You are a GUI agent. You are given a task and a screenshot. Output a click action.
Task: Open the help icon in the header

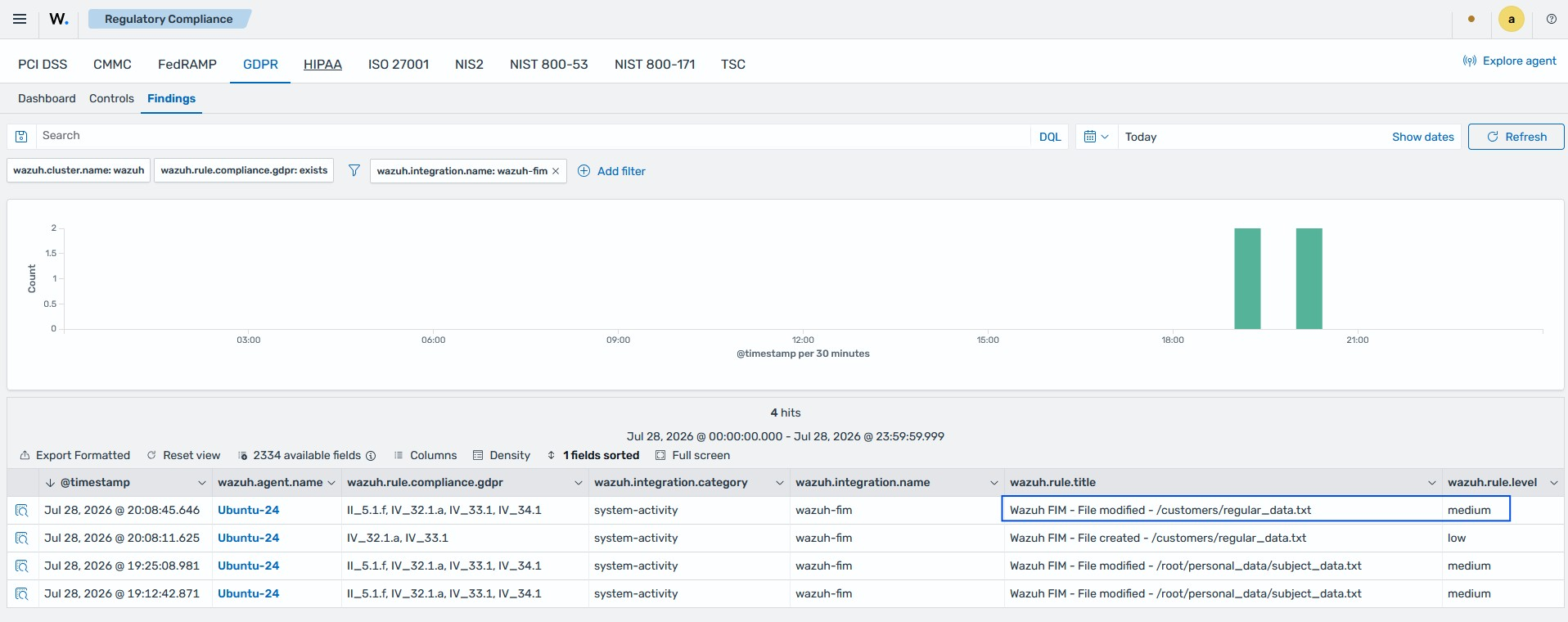coord(1551,19)
